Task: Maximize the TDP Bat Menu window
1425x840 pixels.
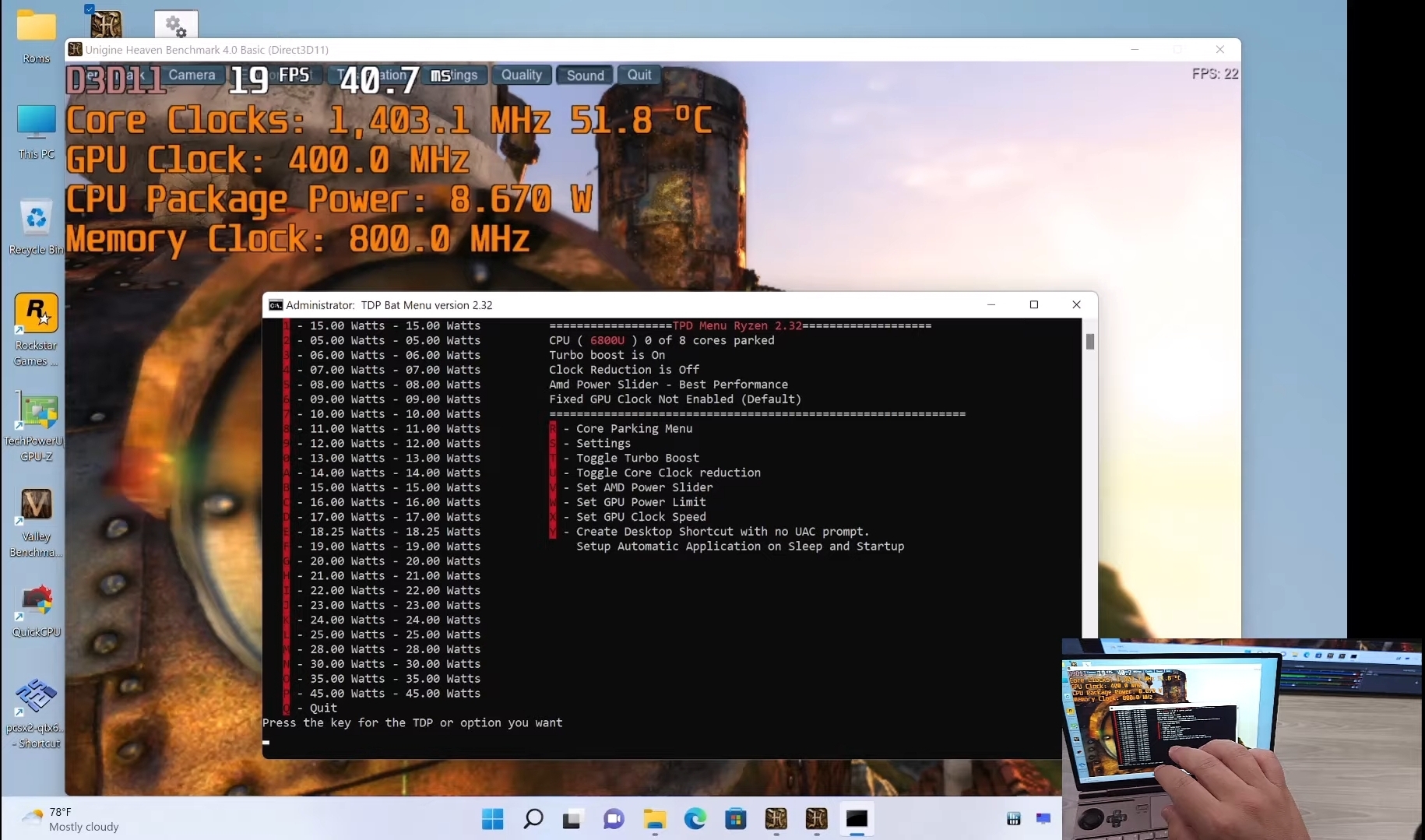Action: (1034, 304)
